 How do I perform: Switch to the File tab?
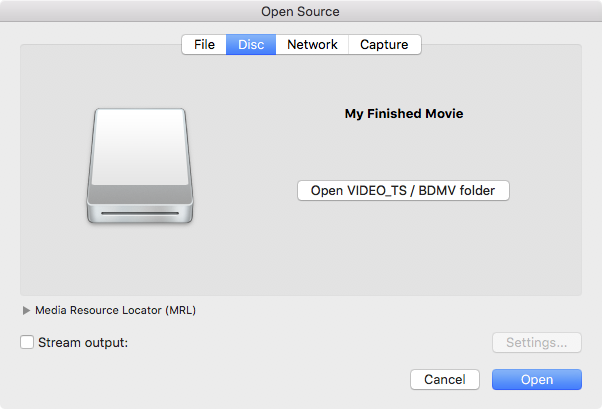204,45
